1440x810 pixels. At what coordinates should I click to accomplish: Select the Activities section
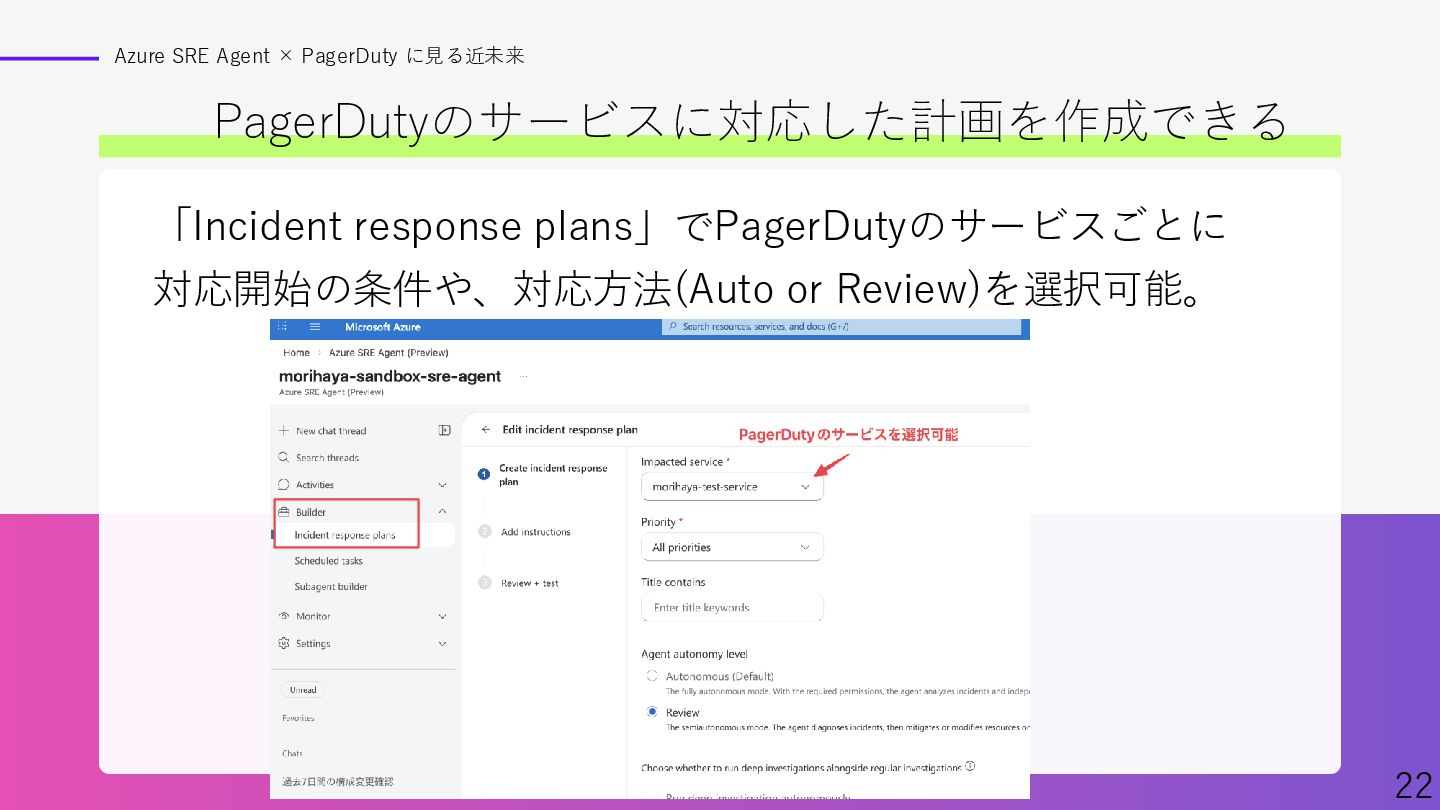click(315, 485)
